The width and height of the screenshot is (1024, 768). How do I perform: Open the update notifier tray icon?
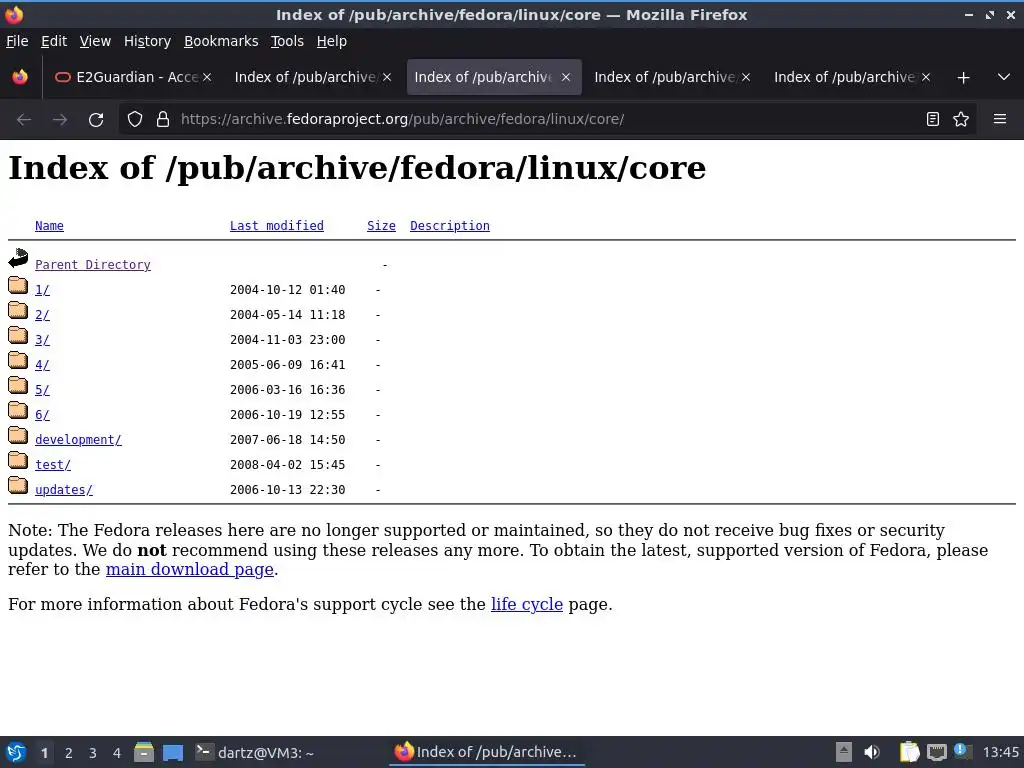[962, 751]
